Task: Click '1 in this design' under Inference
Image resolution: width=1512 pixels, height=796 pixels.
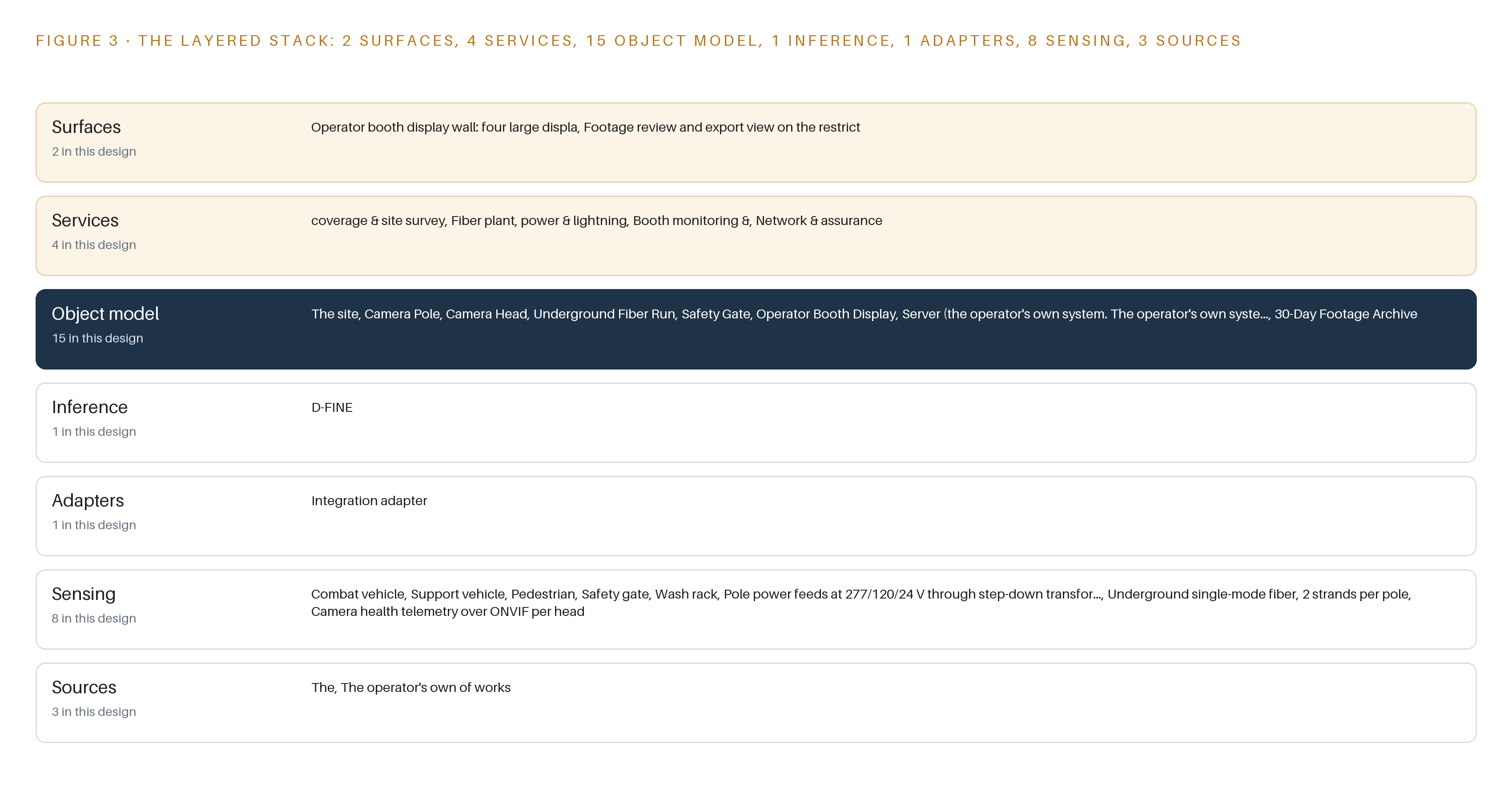Action: click(94, 431)
